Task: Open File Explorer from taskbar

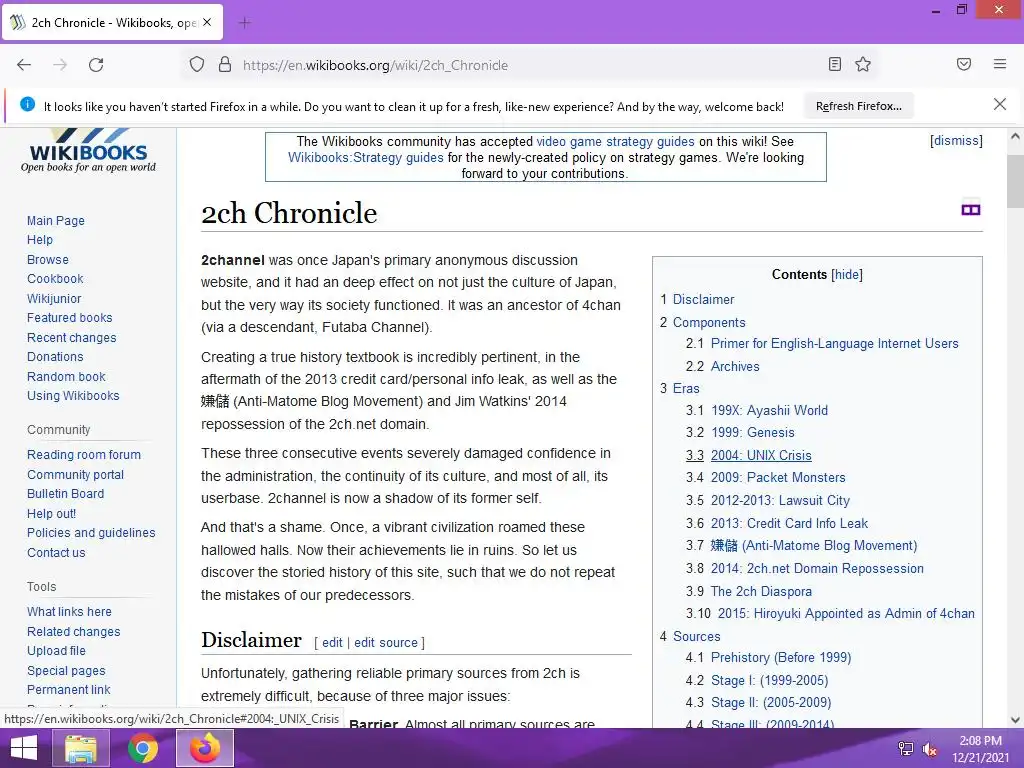Action: pos(81,748)
